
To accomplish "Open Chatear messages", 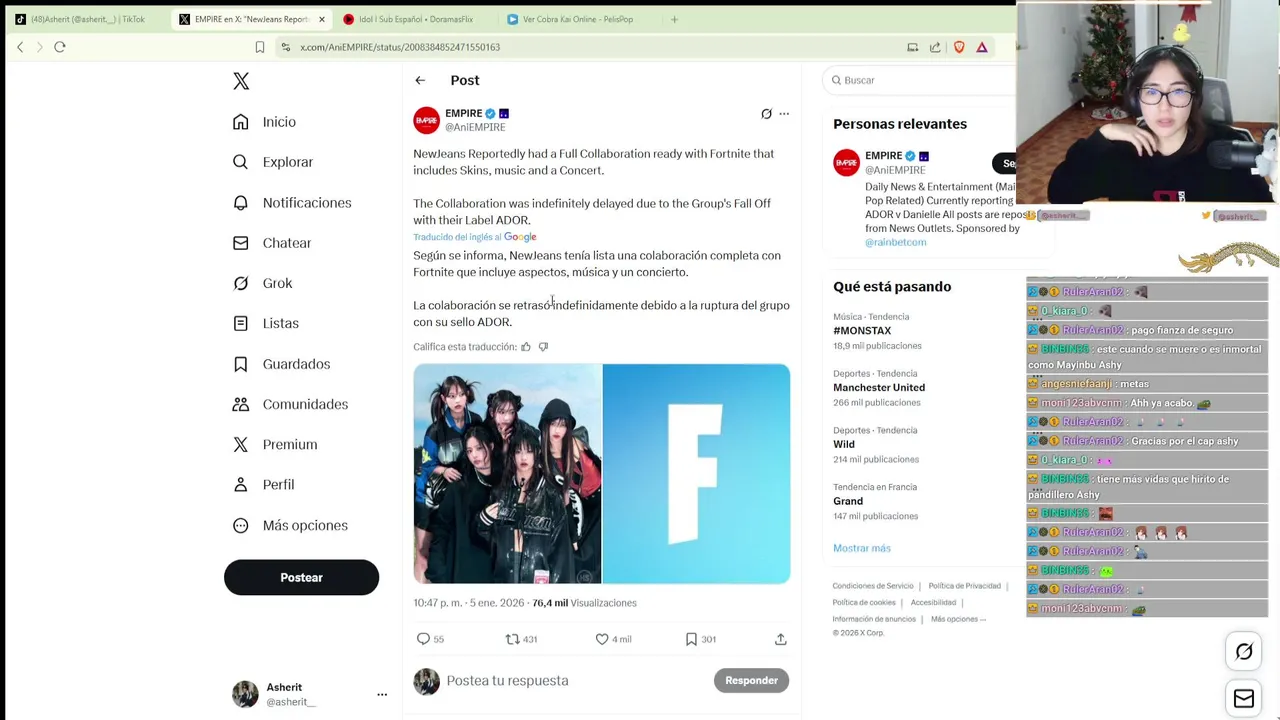I will point(272,243).
